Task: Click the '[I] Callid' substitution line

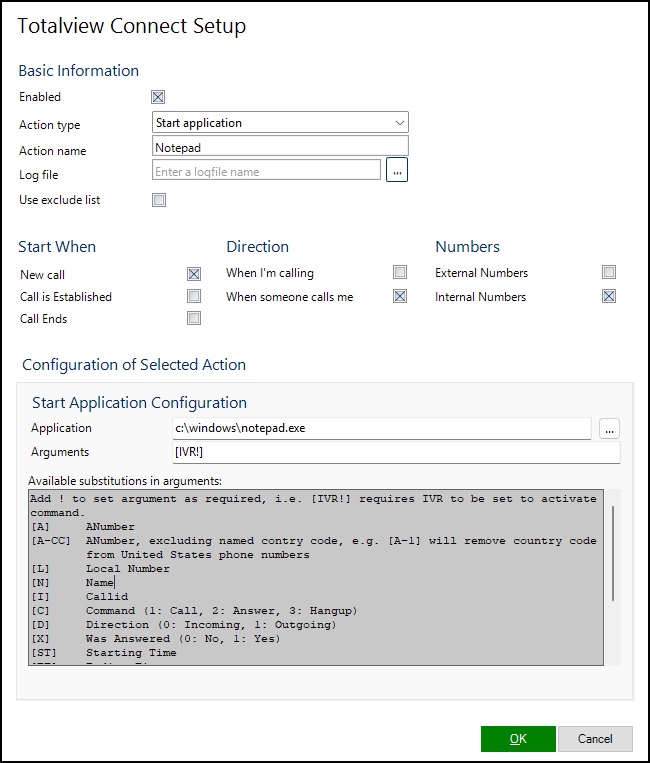Action: coord(79,597)
